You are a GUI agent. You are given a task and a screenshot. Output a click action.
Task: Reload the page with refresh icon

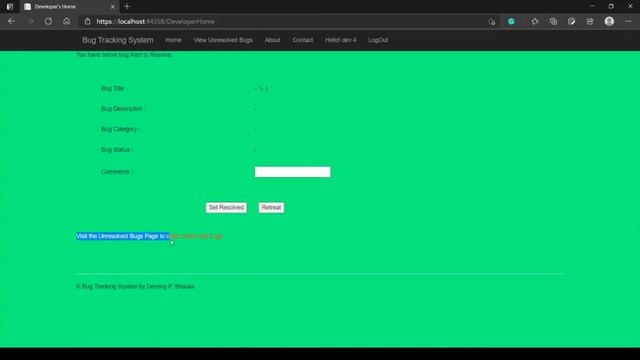point(48,21)
